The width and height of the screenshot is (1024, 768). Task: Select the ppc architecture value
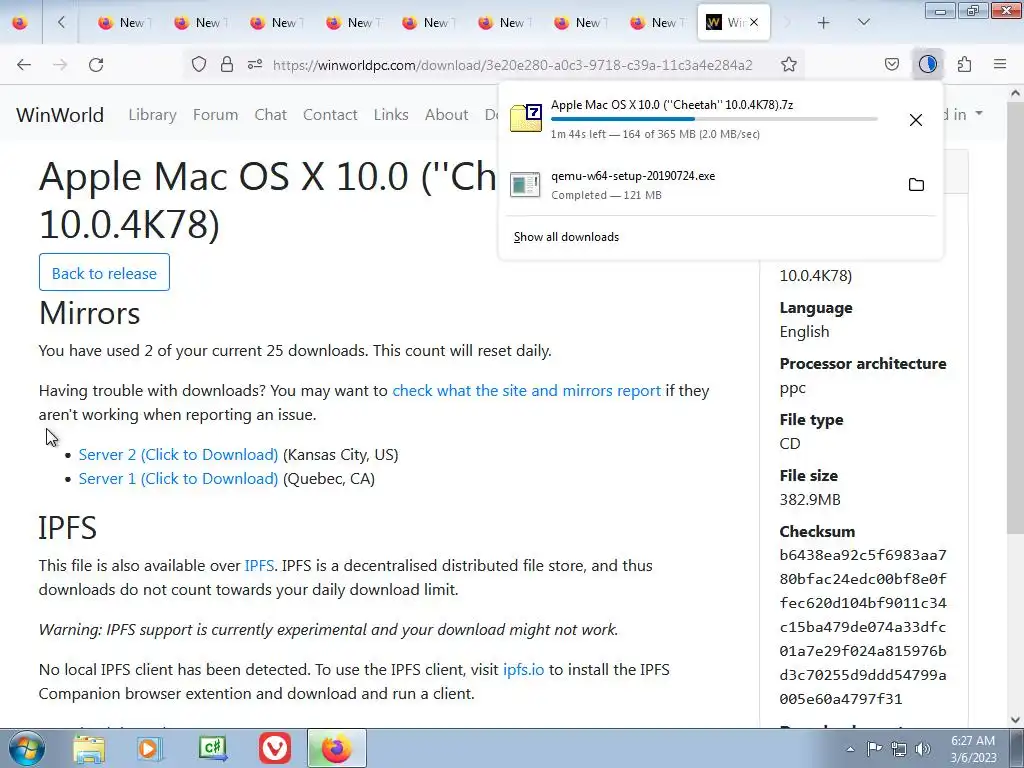pos(792,388)
